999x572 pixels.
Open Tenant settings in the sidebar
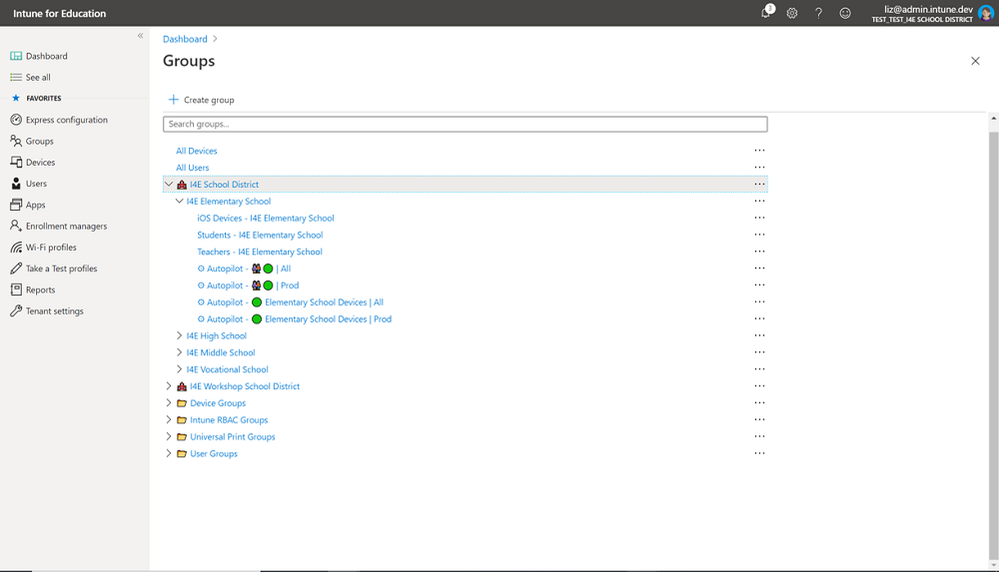click(55, 311)
